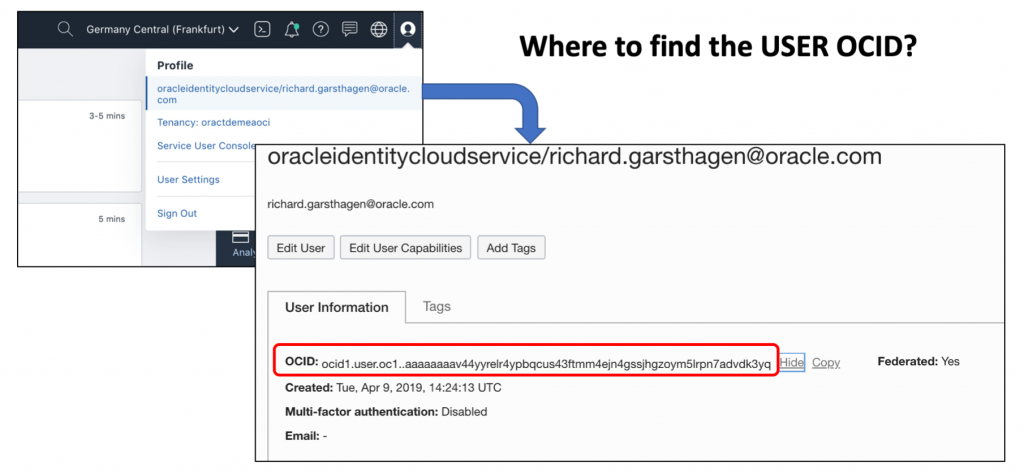Choose Sign Out in profile menu
Image resolution: width=1024 pixels, height=476 pixels.
pyautogui.click(x=177, y=214)
